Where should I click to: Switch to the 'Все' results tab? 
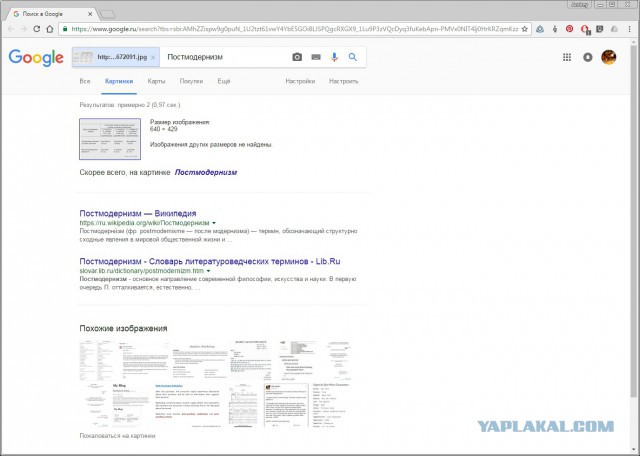tap(85, 81)
